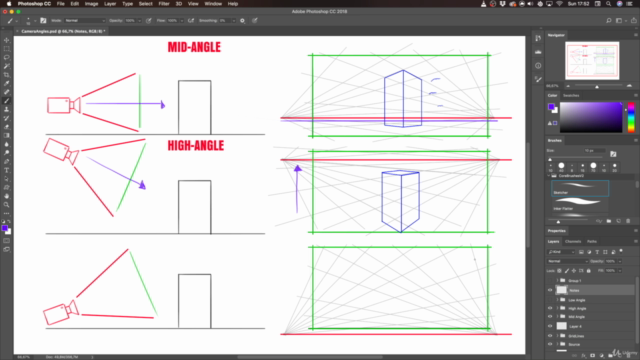
Task: Filter layers by type (T icon)
Action: [597, 252]
